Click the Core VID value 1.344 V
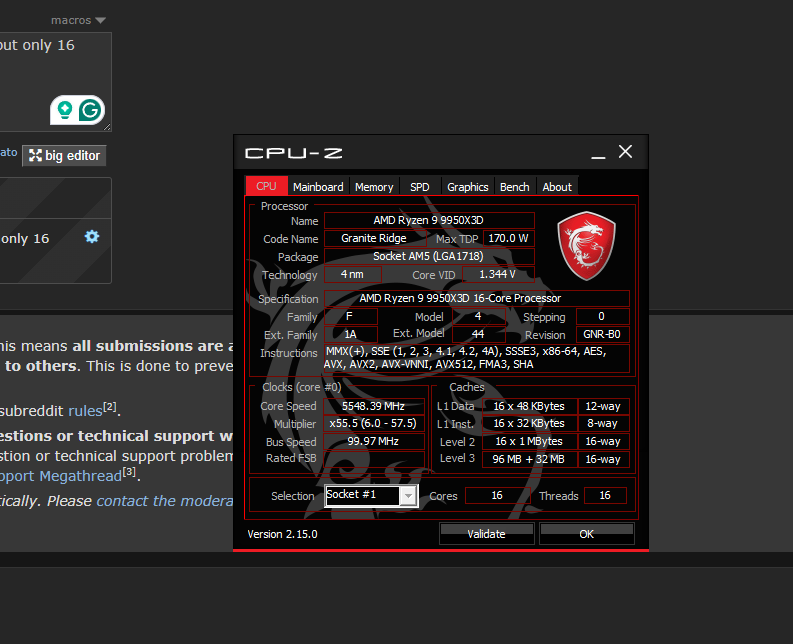 click(498, 274)
